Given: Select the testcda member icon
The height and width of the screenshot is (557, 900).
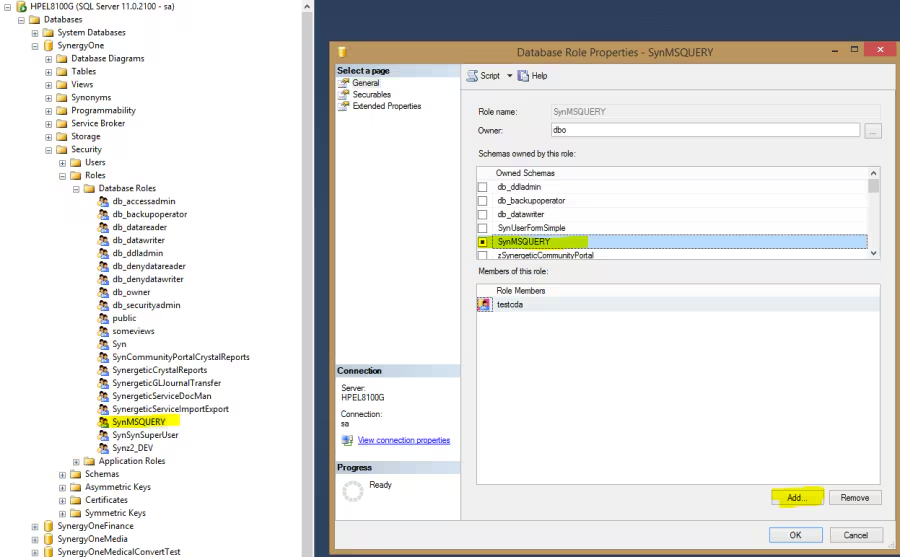Looking at the screenshot, I should pyautogui.click(x=485, y=305).
